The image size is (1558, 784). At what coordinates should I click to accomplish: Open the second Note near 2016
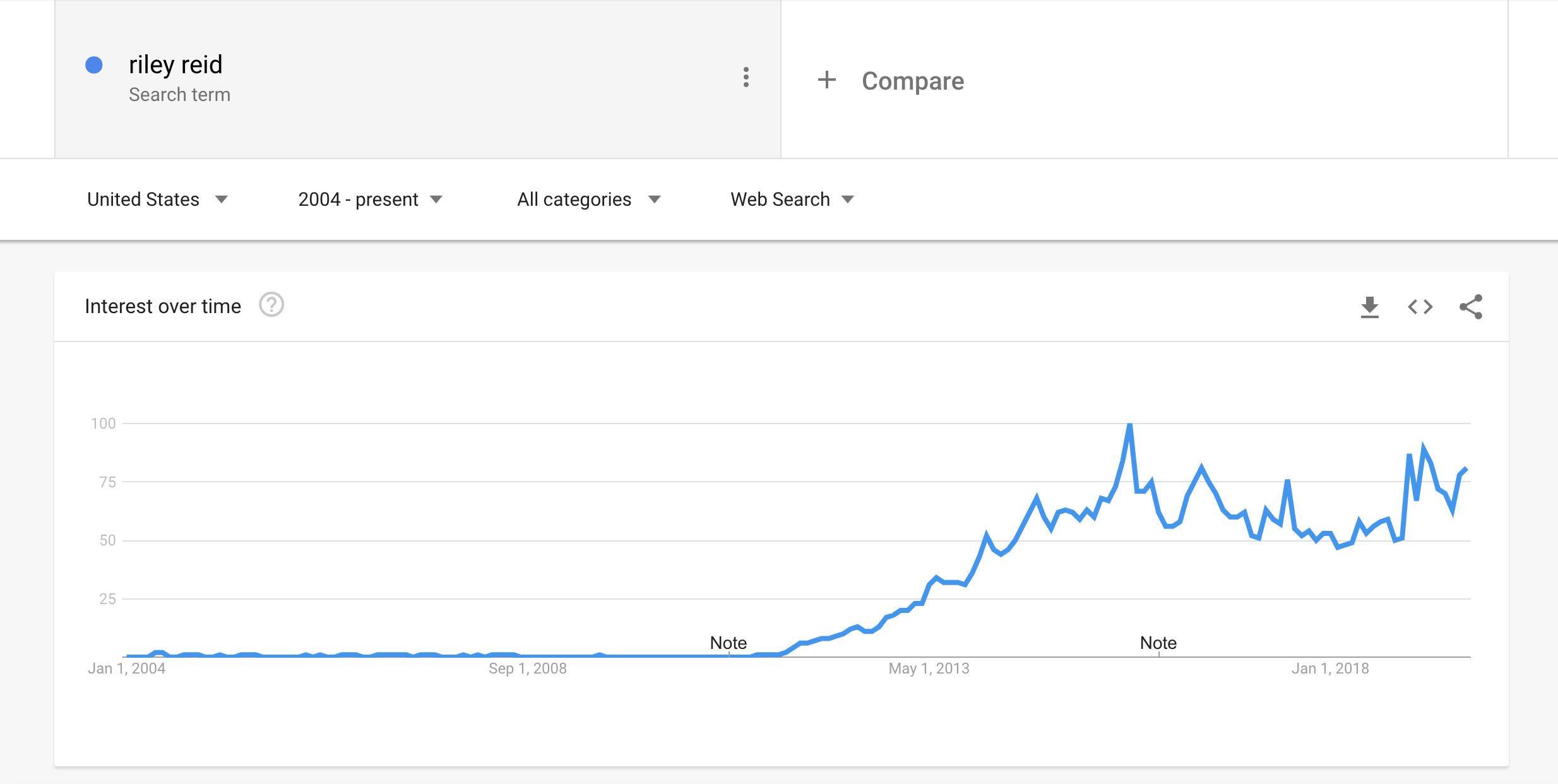coord(1158,643)
